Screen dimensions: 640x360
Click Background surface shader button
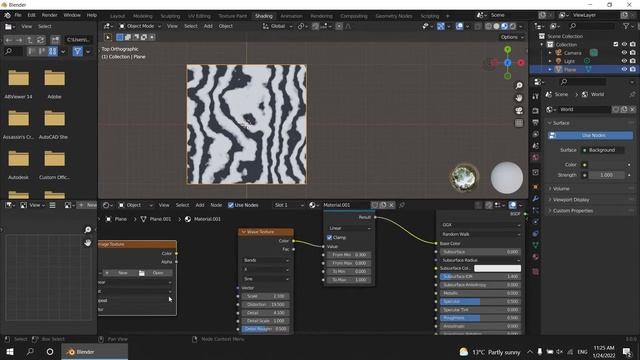[602, 150]
